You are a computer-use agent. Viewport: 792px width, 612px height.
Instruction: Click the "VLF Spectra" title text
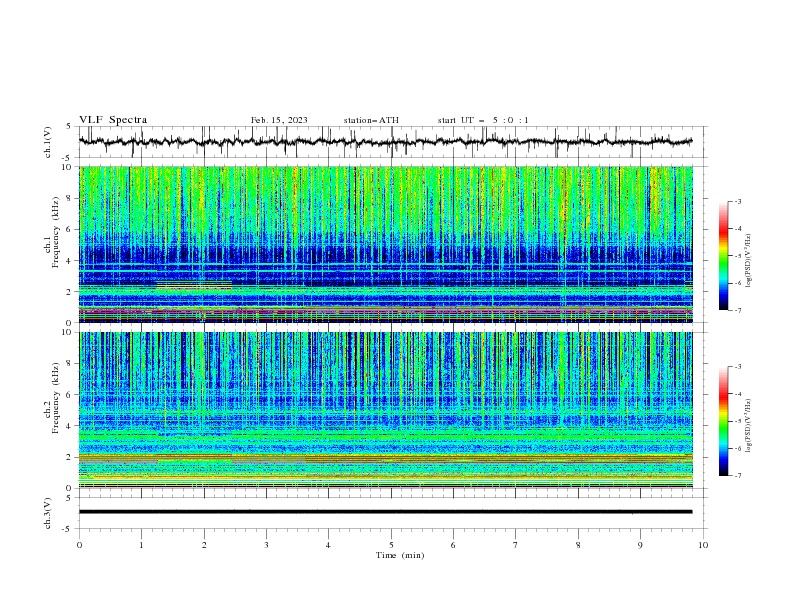pyautogui.click(x=113, y=120)
